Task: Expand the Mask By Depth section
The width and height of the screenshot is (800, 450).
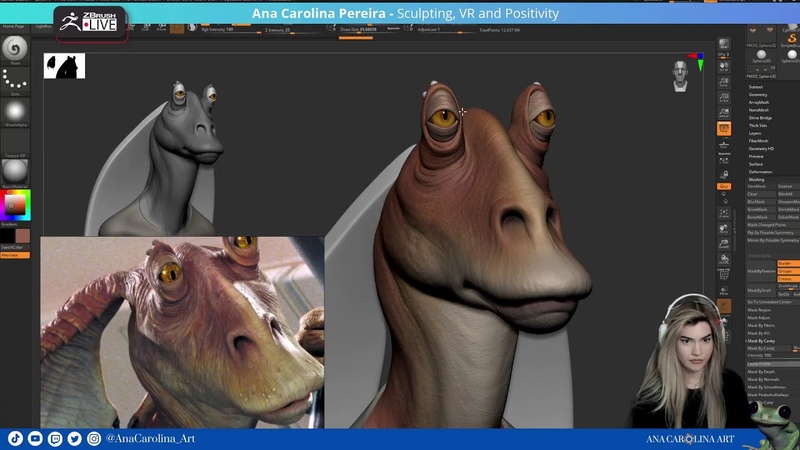Action: (761, 372)
